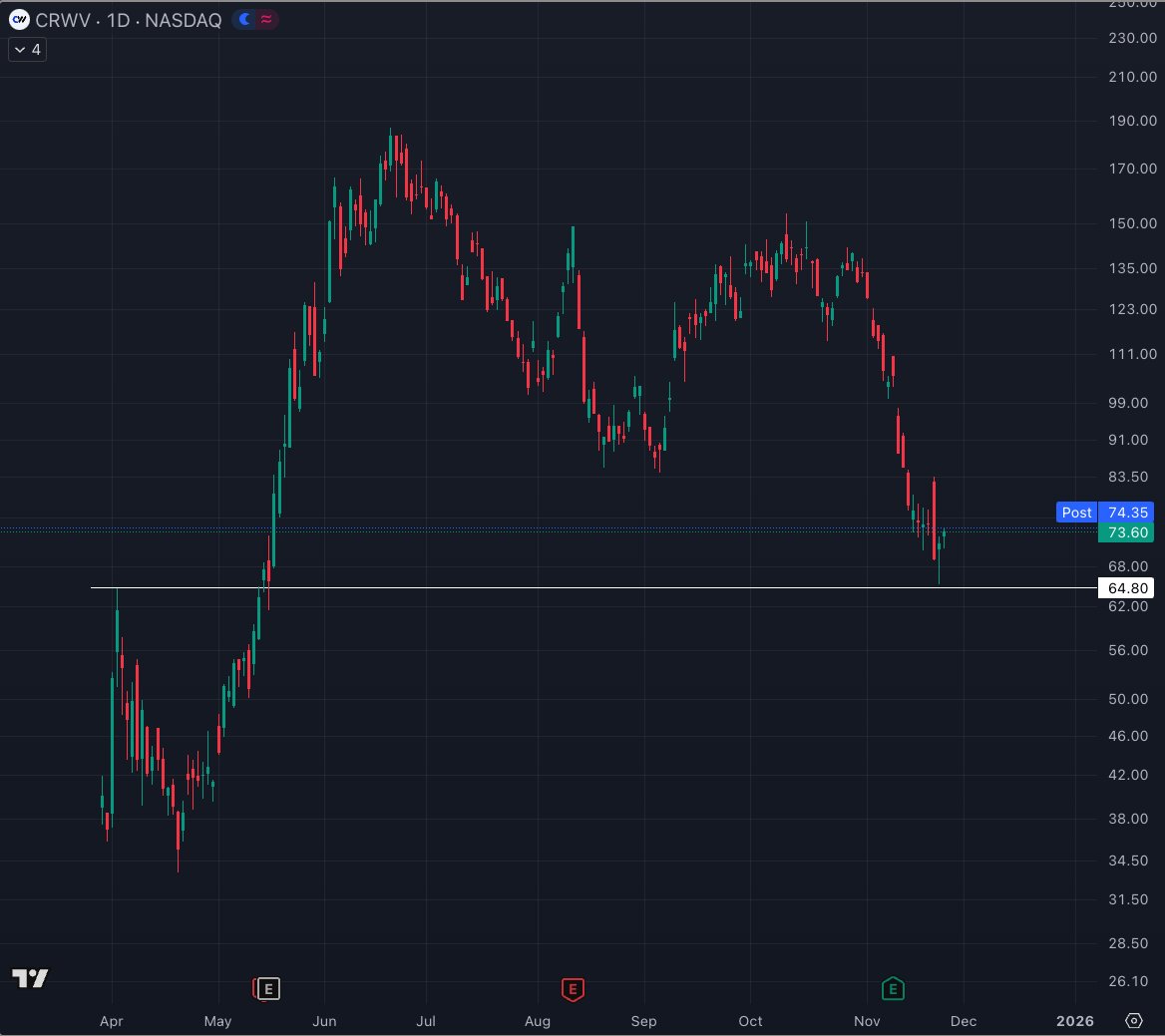This screenshot has height=1036, width=1165.
Task: Click the blue moon post-market session icon
Action: tap(244, 19)
